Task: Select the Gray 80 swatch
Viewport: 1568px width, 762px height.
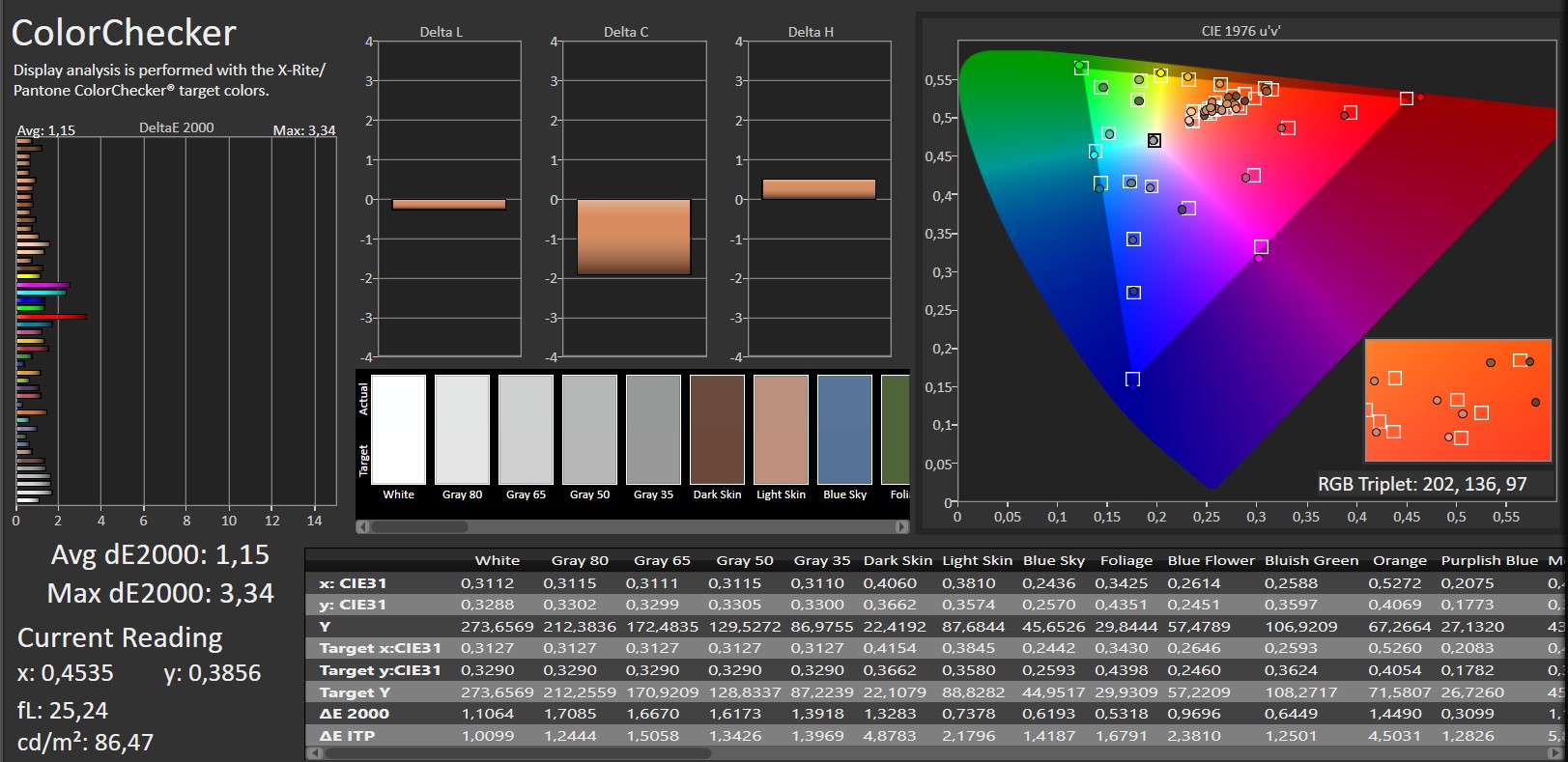Action: [462, 430]
